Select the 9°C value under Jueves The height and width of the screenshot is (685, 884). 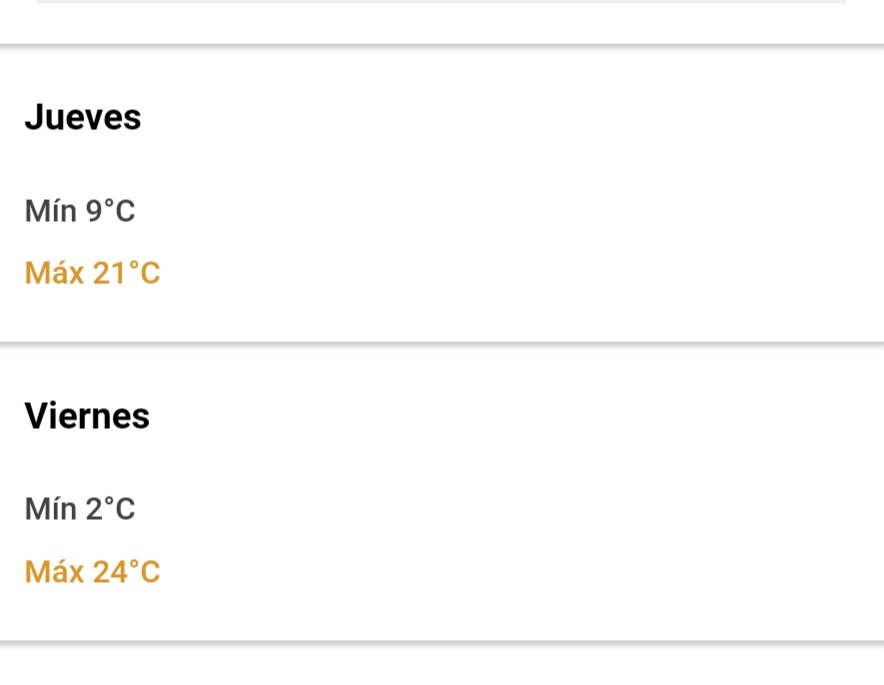[x=110, y=211]
